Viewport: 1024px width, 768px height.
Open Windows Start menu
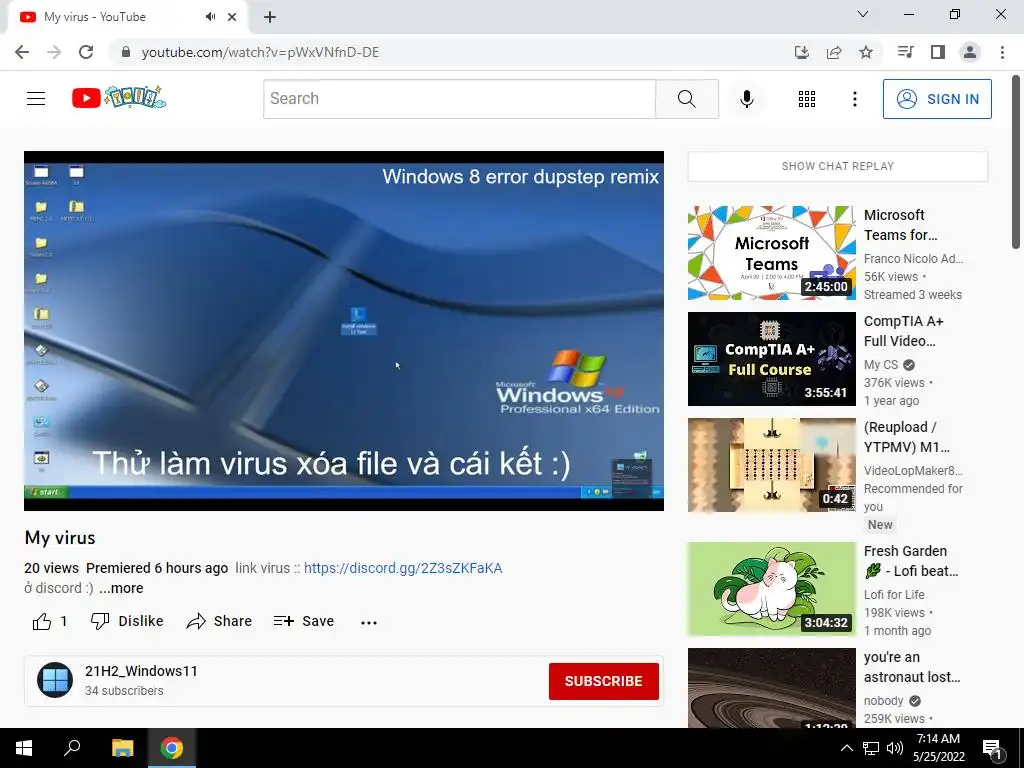24,748
